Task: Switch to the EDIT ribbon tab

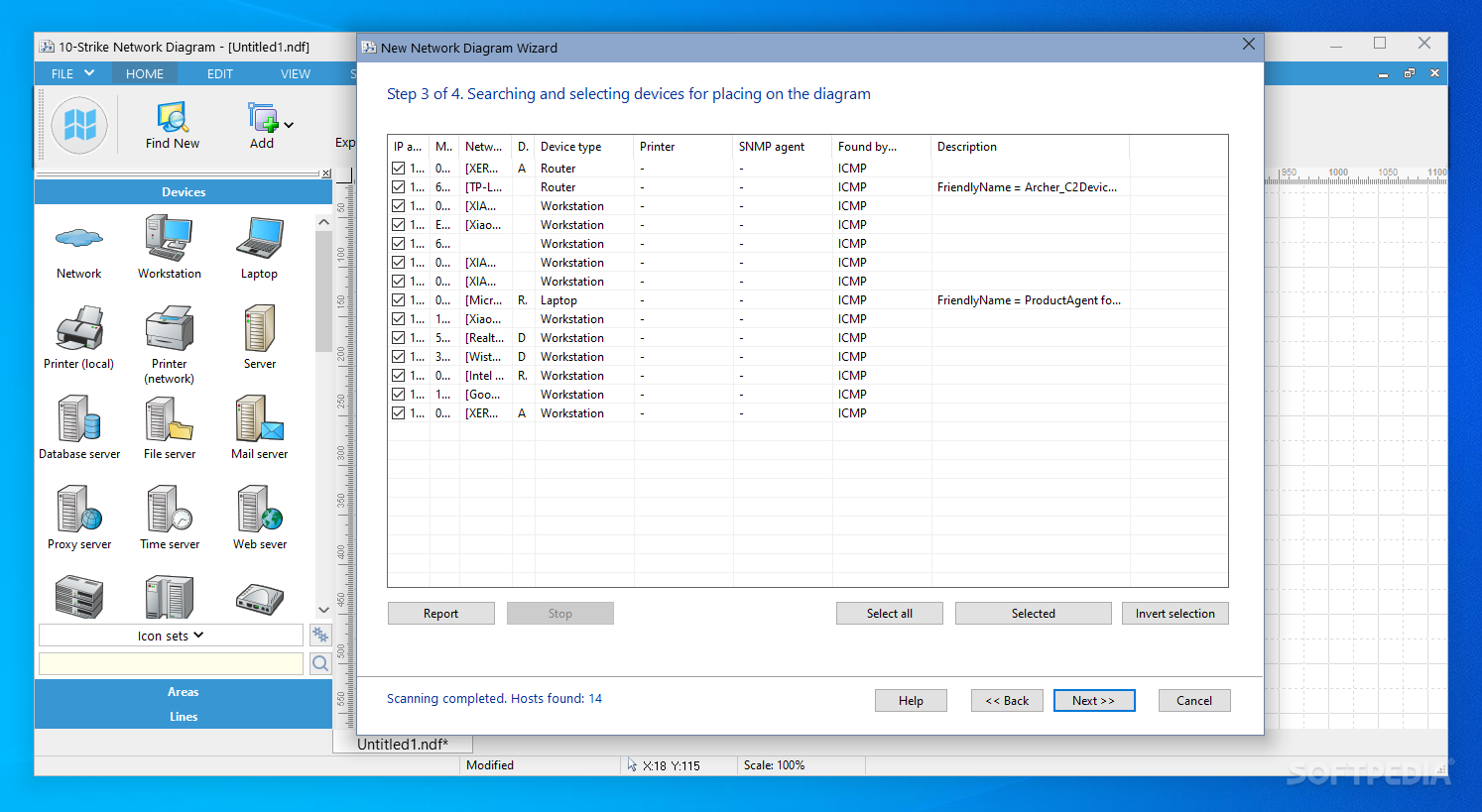Action: coord(220,73)
